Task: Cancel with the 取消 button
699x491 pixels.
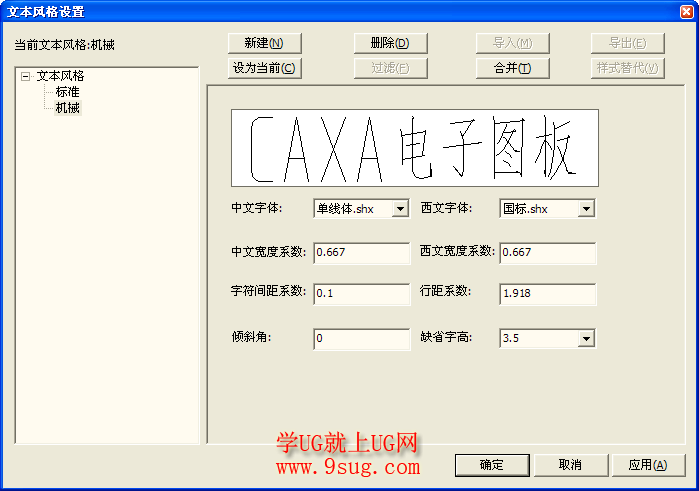Action: pyautogui.click(x=571, y=465)
